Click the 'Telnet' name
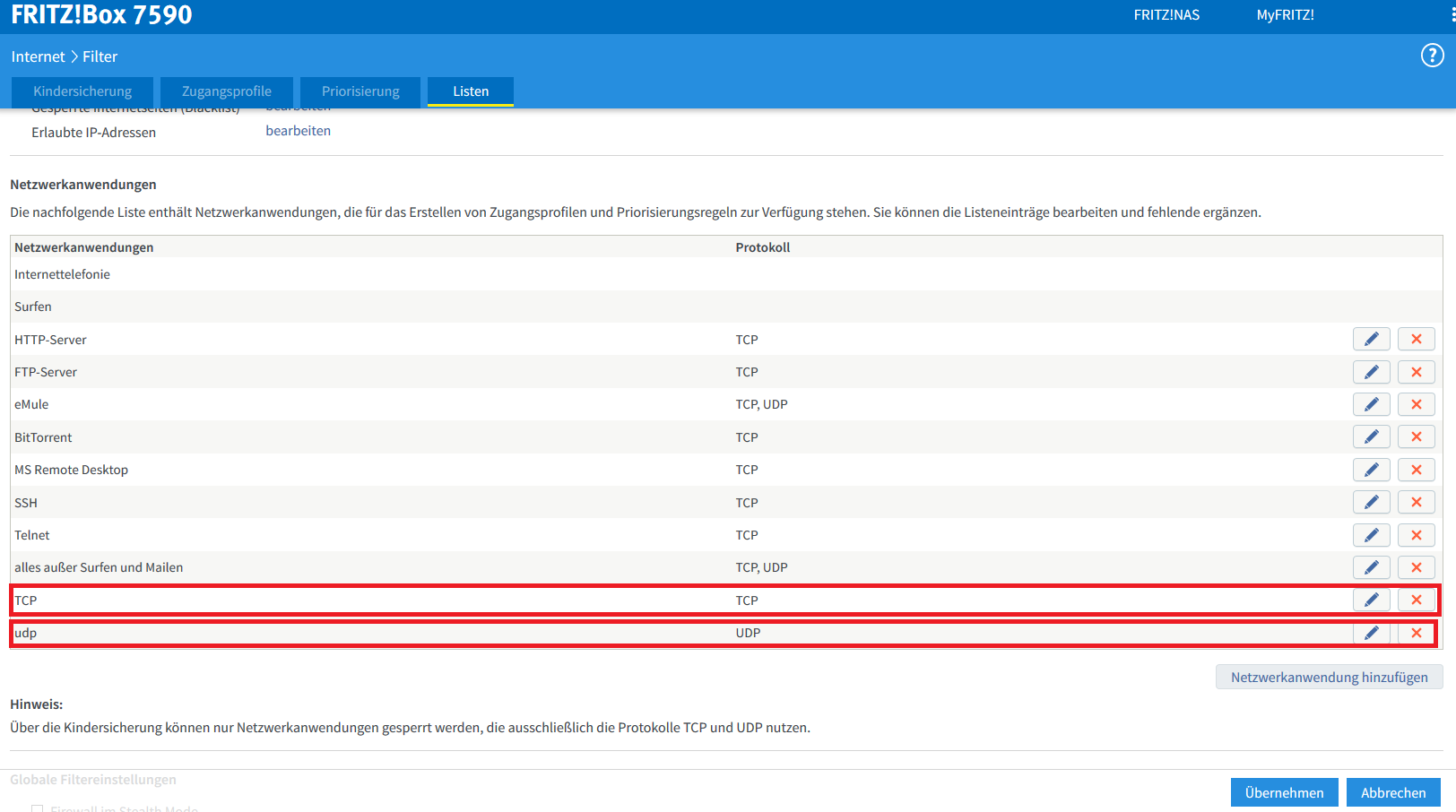This screenshot has height=812, width=1456. point(32,535)
